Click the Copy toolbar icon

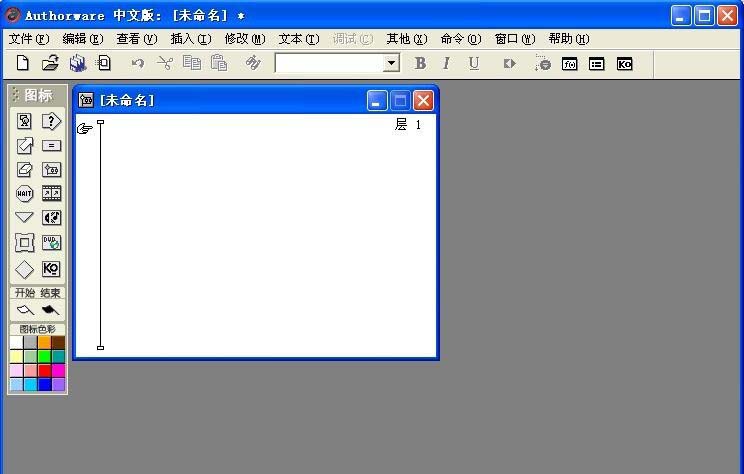192,63
